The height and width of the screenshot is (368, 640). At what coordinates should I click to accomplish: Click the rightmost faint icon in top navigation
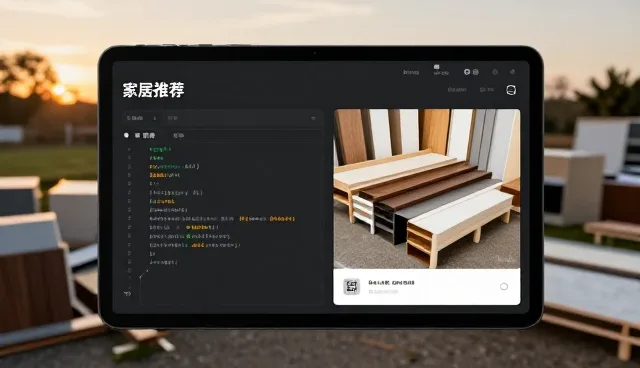(512, 72)
